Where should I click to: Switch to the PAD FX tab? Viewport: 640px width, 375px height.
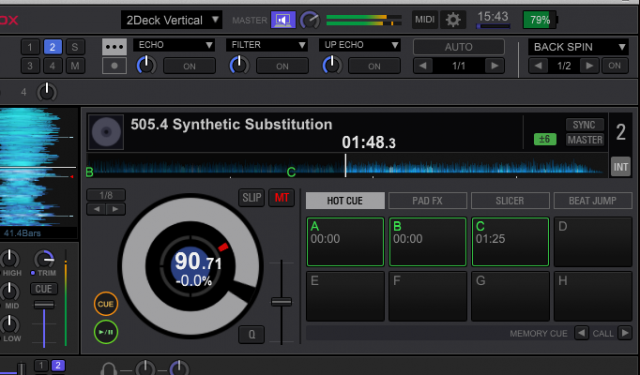point(427,200)
